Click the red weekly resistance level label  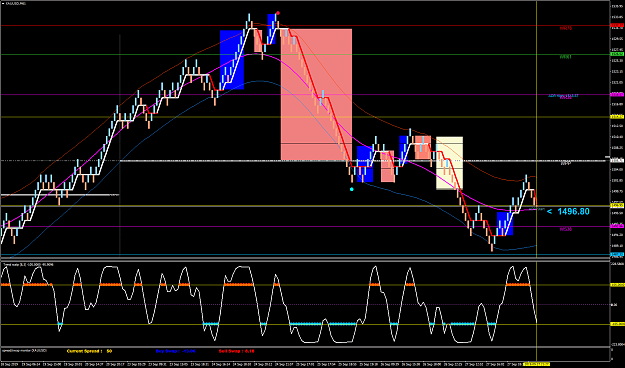(x=566, y=29)
